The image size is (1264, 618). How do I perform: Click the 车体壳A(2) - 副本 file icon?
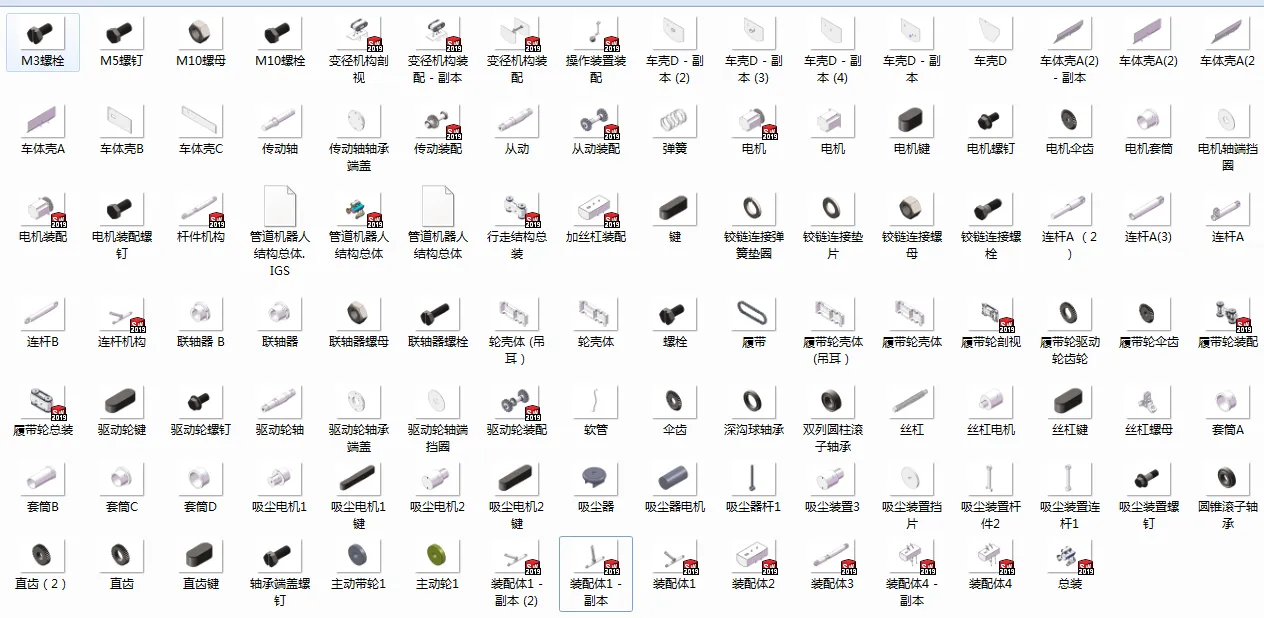tap(1068, 34)
